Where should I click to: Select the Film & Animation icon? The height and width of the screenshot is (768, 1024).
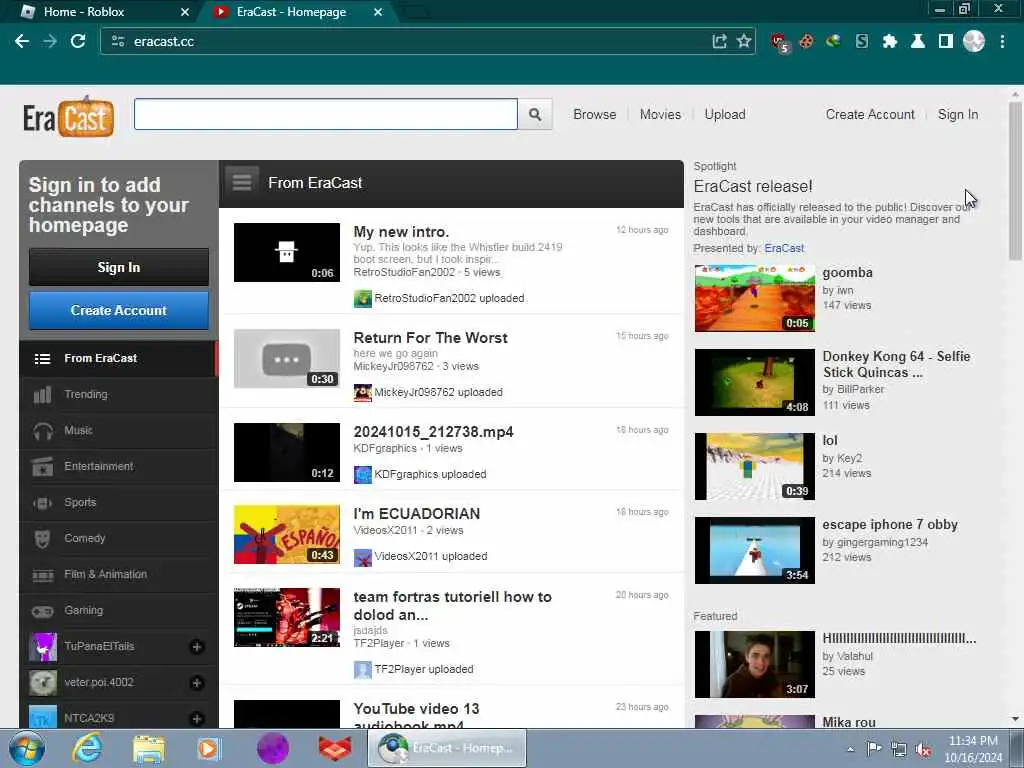[x=42, y=575]
